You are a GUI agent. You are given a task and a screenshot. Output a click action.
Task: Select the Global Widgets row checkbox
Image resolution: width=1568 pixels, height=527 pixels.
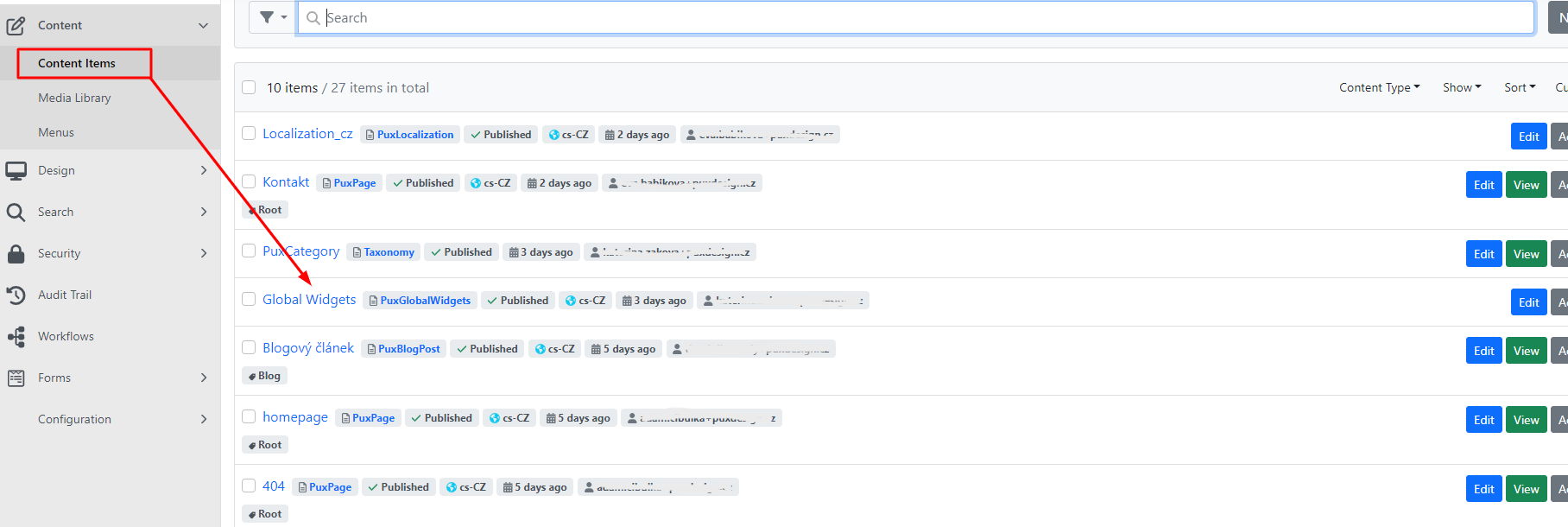[x=249, y=299]
